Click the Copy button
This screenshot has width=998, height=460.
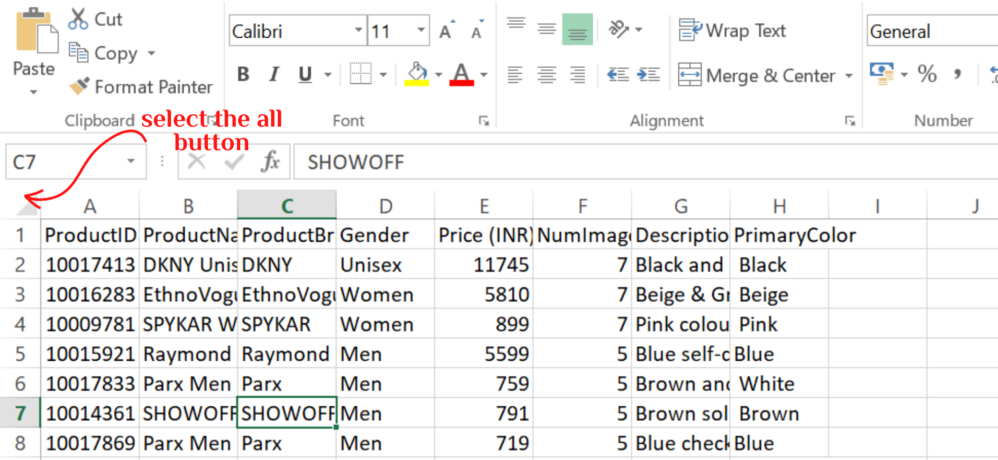pyautogui.click(x=103, y=53)
